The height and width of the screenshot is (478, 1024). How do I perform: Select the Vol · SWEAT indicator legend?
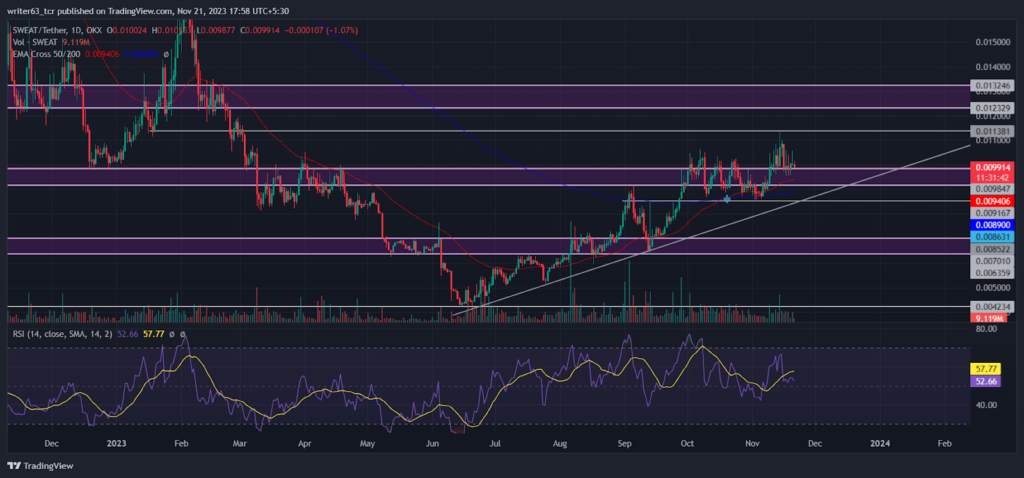click(x=33, y=42)
